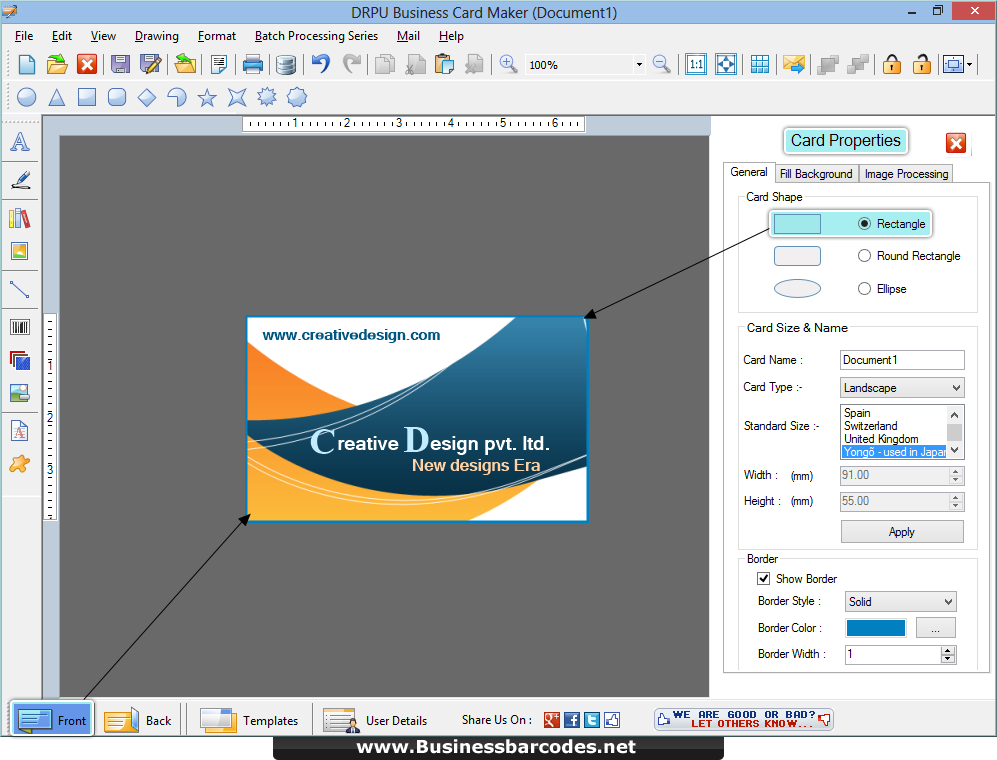Click the books library icon in sidebar
The image size is (997, 760).
(x=20, y=218)
